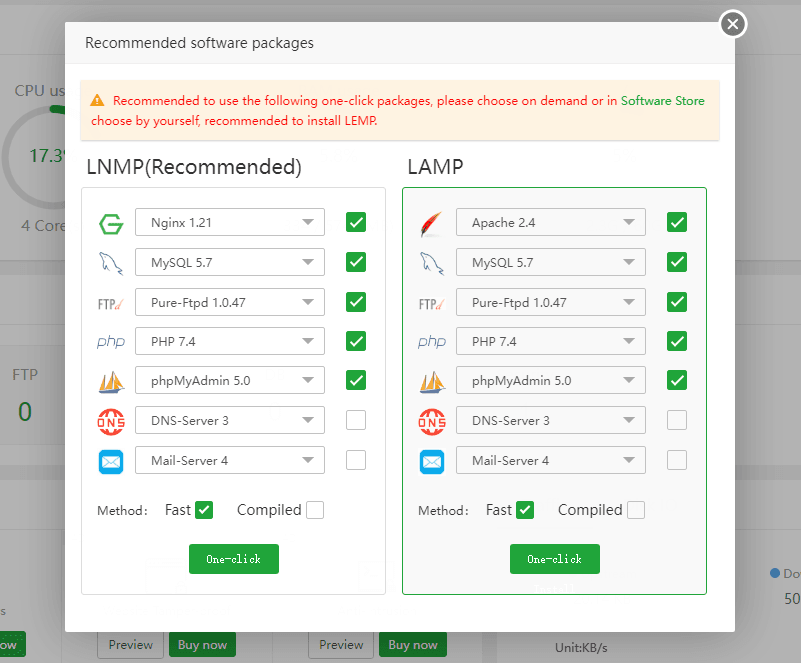This screenshot has height=663, width=801.
Task: Select the phpMyAdmin sailboat icon under LAMP
Action: coord(431,380)
